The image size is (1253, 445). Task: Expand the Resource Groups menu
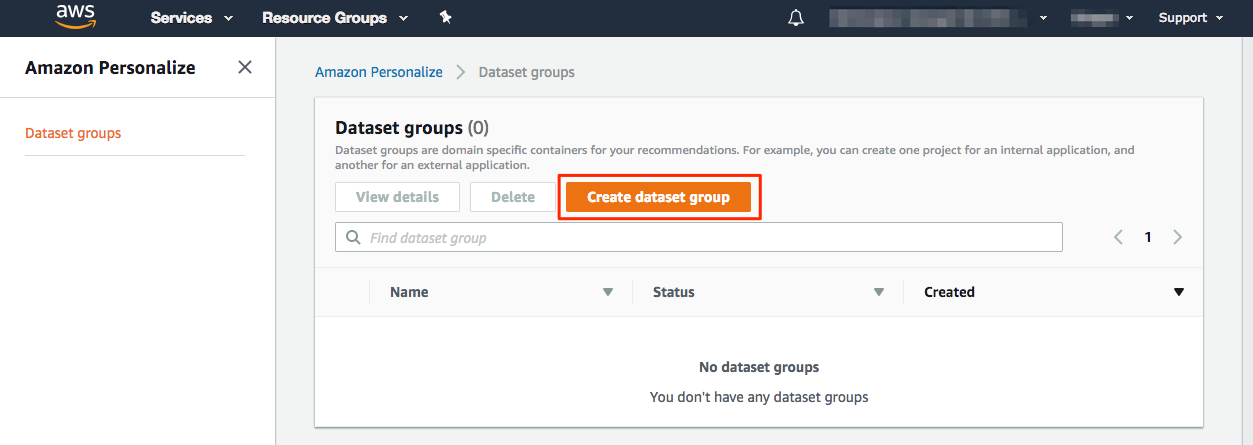tap(335, 18)
